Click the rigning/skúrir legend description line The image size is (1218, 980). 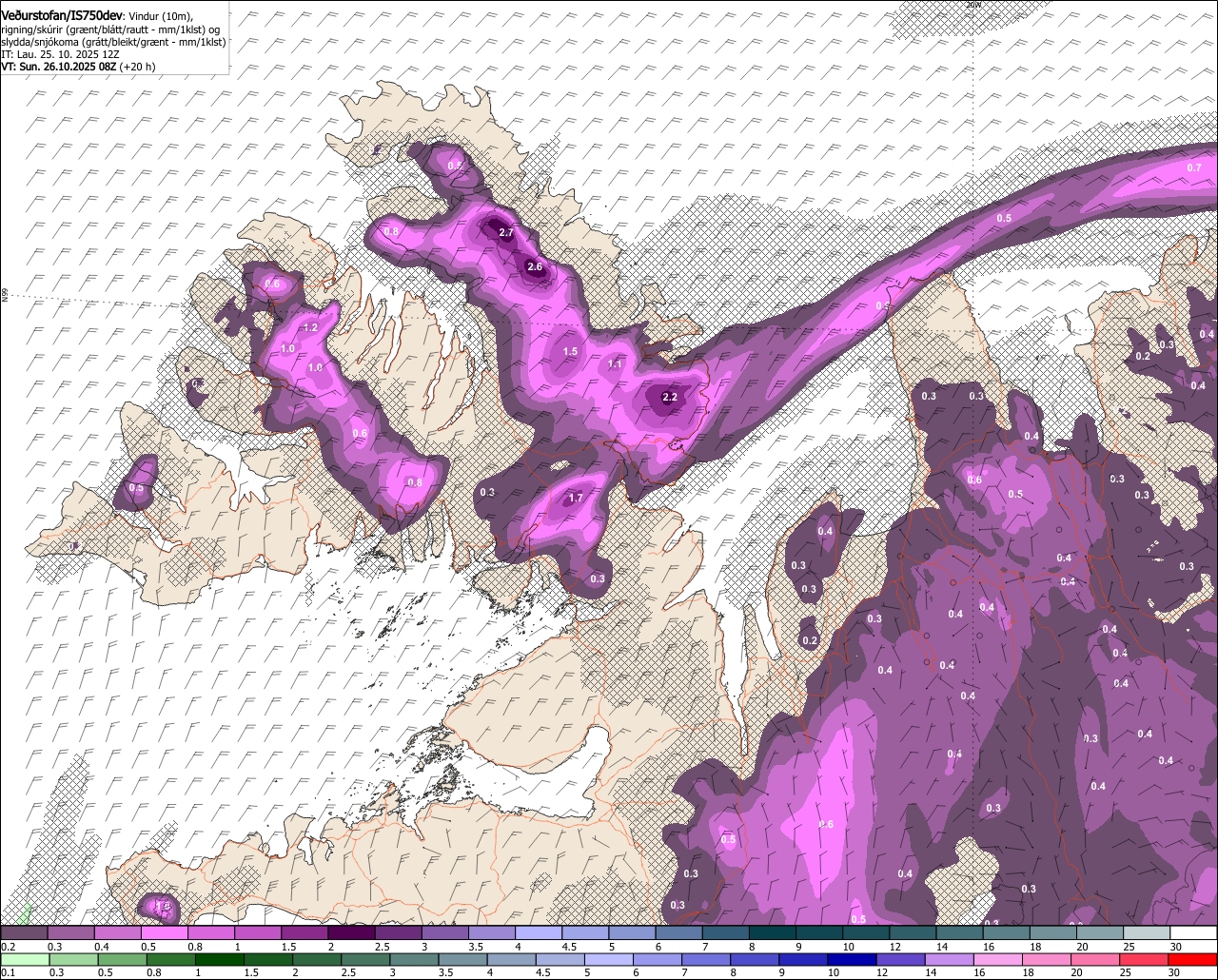[112, 29]
